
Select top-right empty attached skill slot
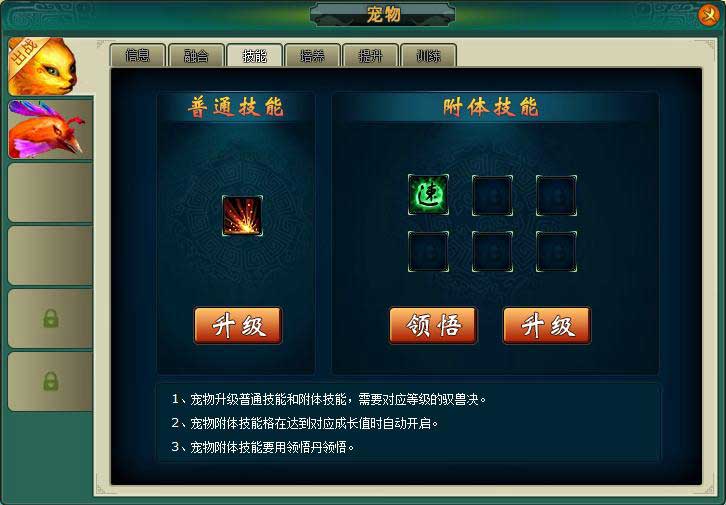coord(556,195)
